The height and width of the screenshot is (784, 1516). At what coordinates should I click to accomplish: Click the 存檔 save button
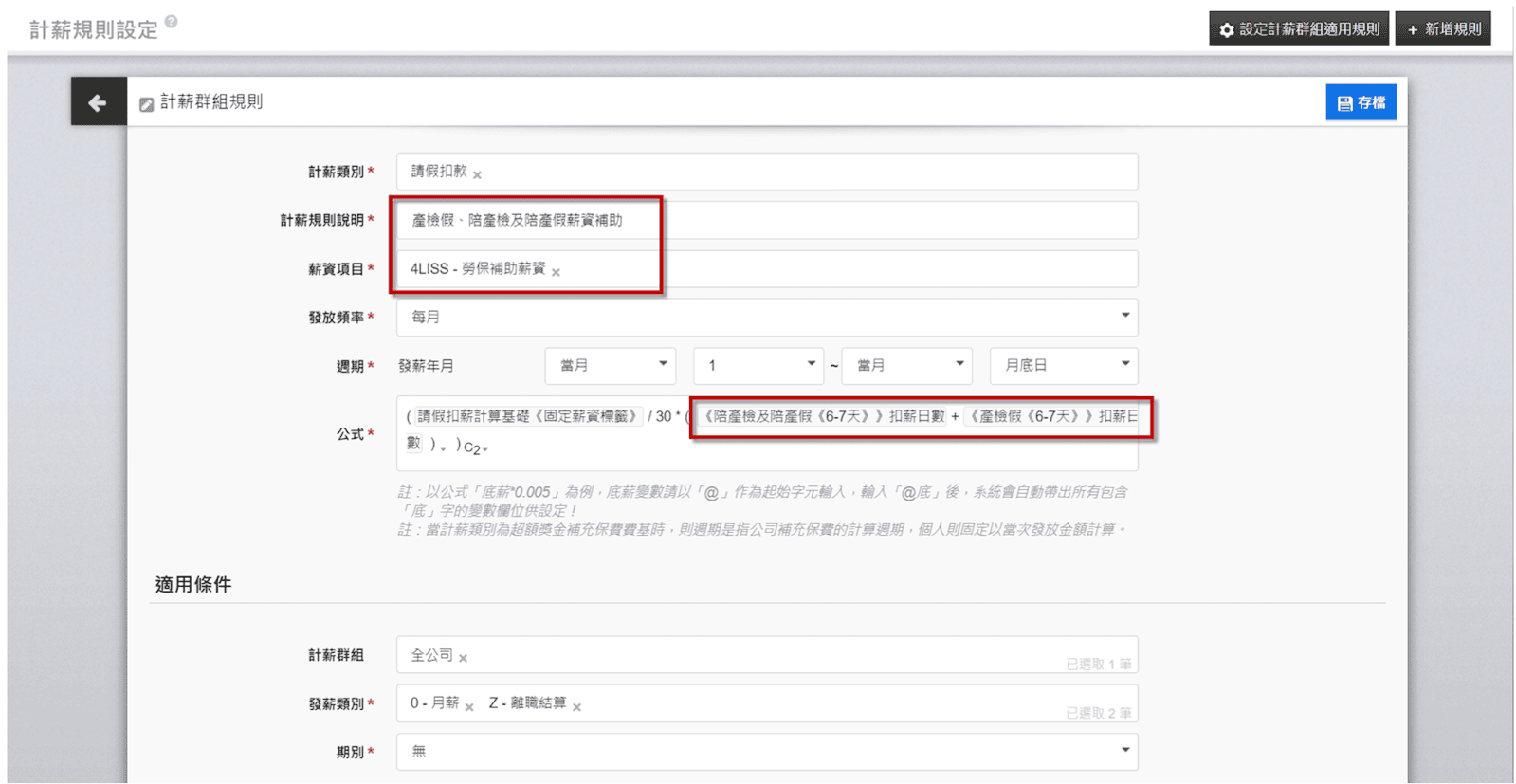coord(1360,102)
